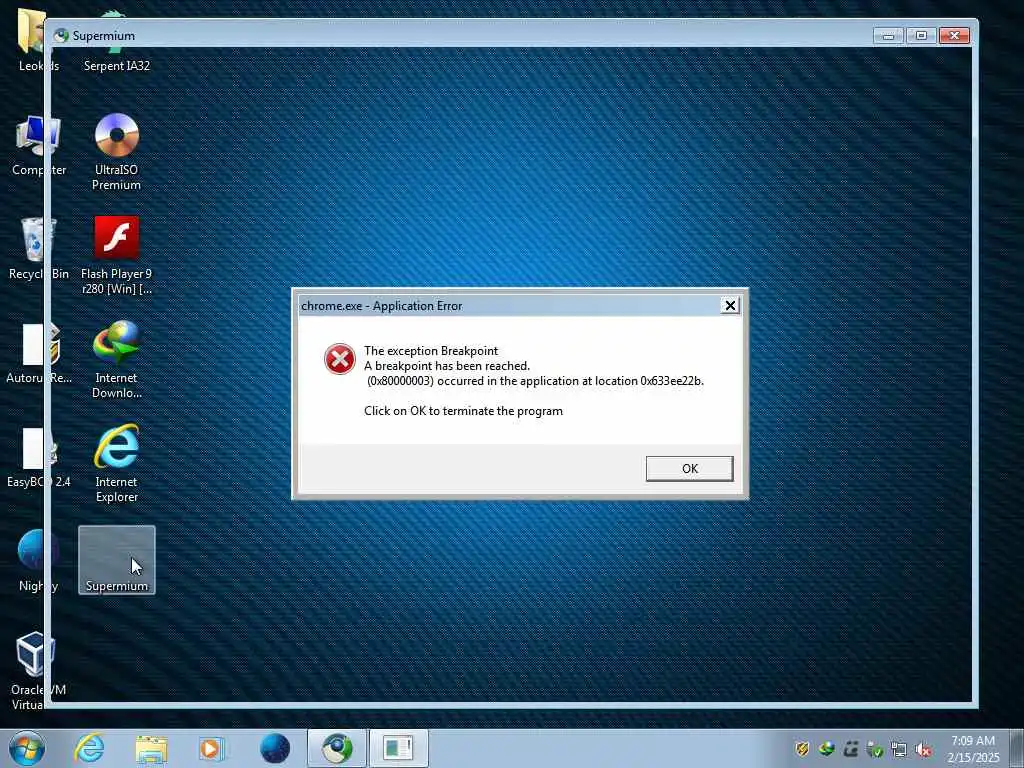The width and height of the screenshot is (1024, 768).
Task: Click 'A breakpoint has been reached.' text
Action: 447,366
